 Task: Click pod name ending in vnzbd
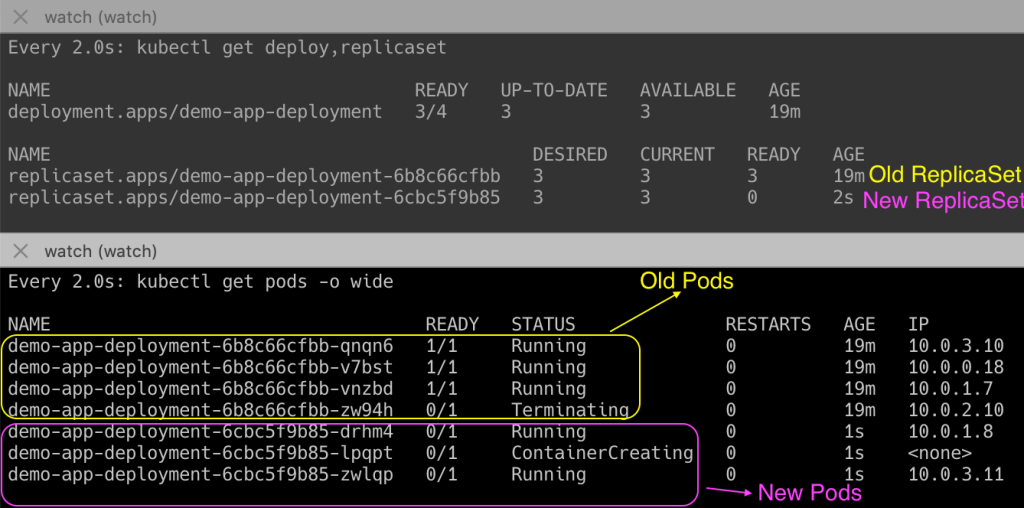pyautogui.click(x=200, y=388)
